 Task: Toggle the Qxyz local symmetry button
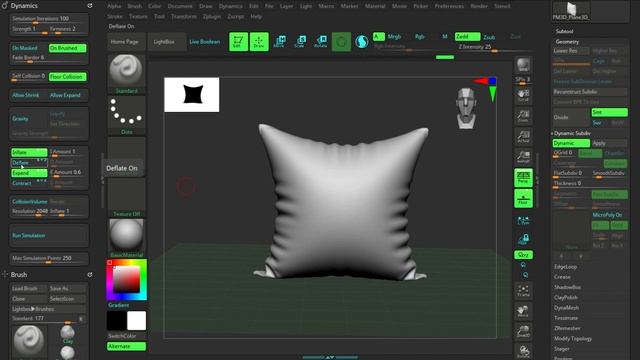(x=523, y=255)
